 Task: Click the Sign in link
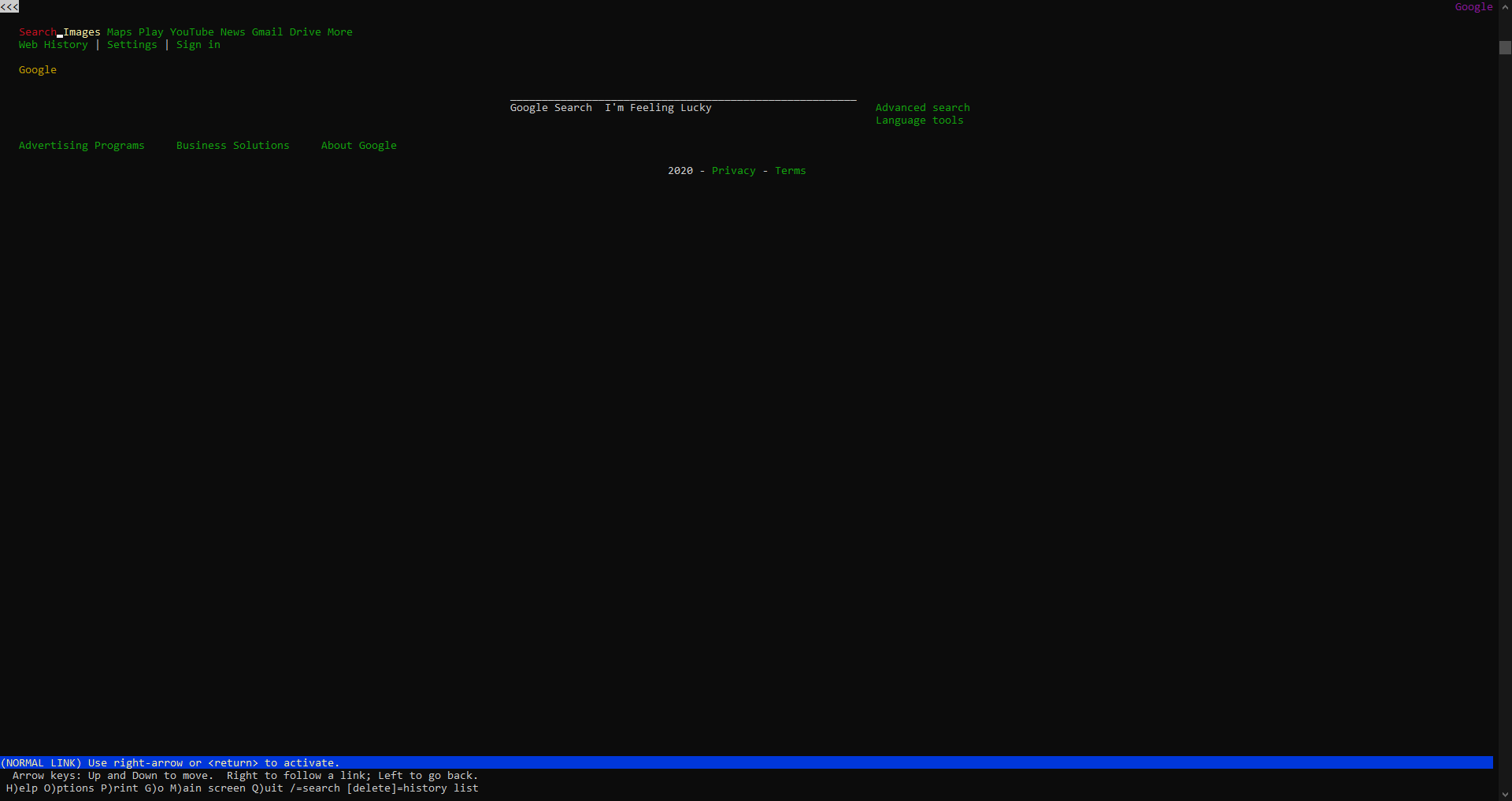[198, 45]
